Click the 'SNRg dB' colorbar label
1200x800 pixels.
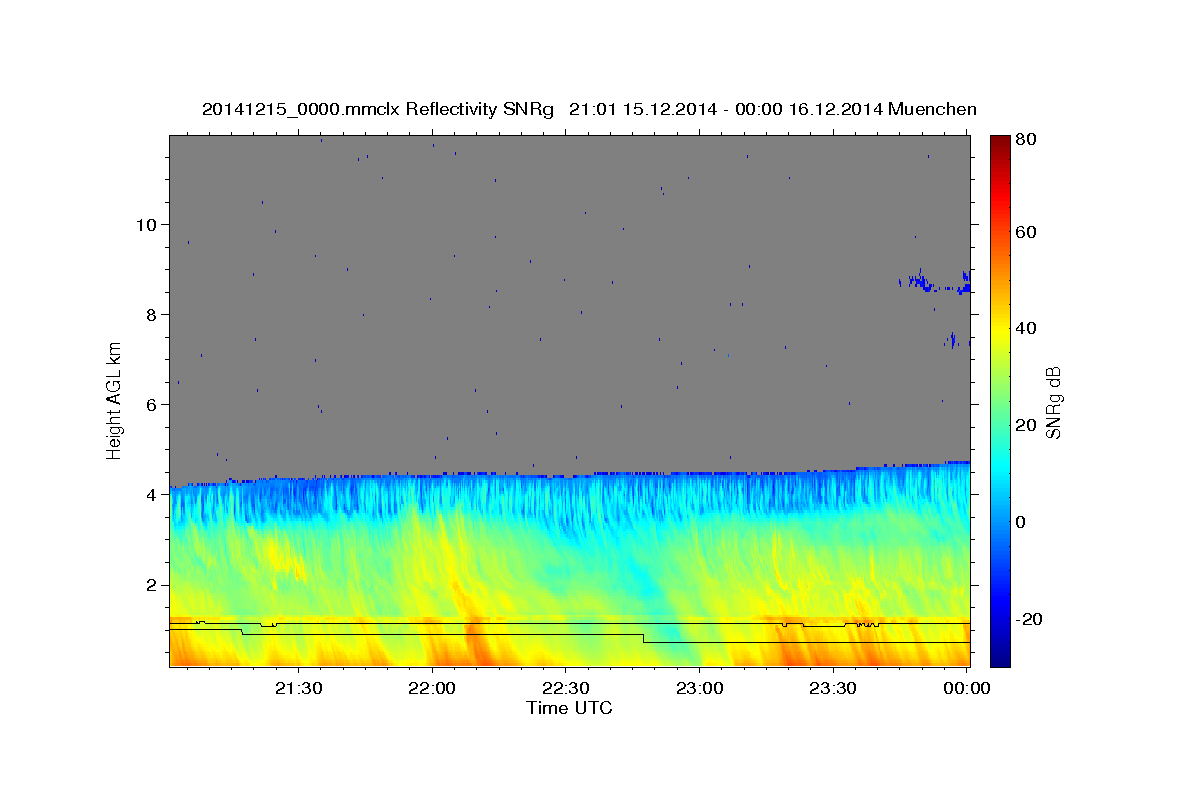[x=1053, y=403]
